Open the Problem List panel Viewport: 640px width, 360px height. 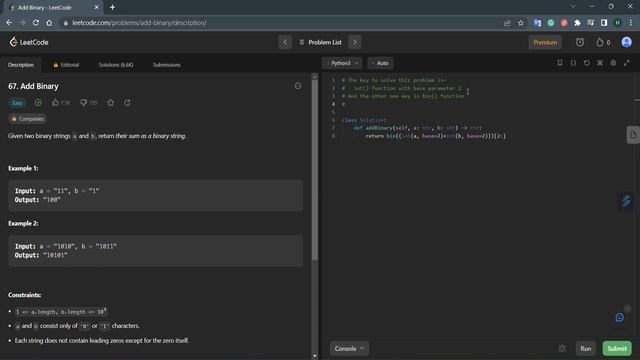321,42
